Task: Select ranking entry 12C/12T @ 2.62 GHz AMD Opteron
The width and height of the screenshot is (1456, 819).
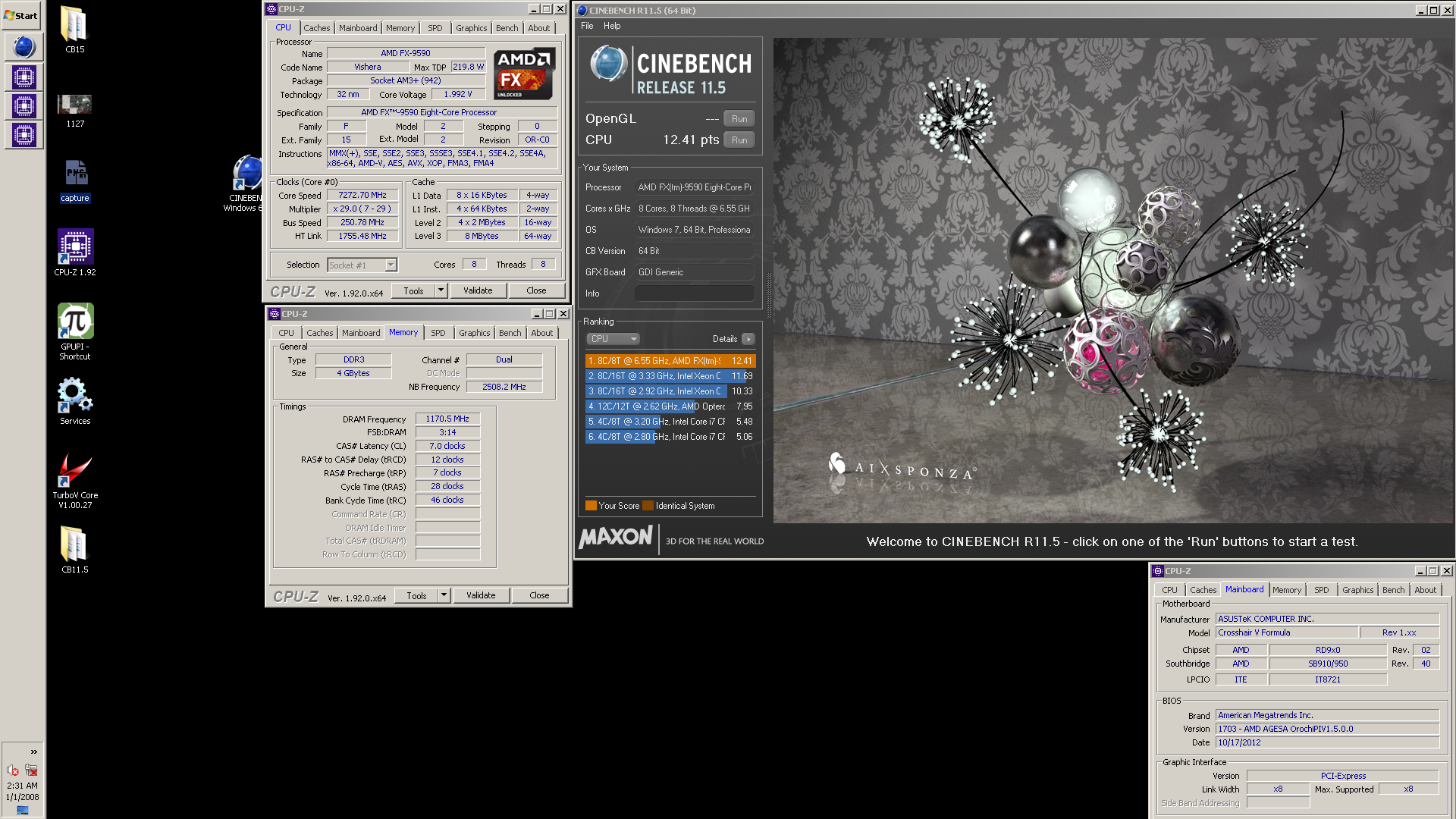Action: [670, 406]
